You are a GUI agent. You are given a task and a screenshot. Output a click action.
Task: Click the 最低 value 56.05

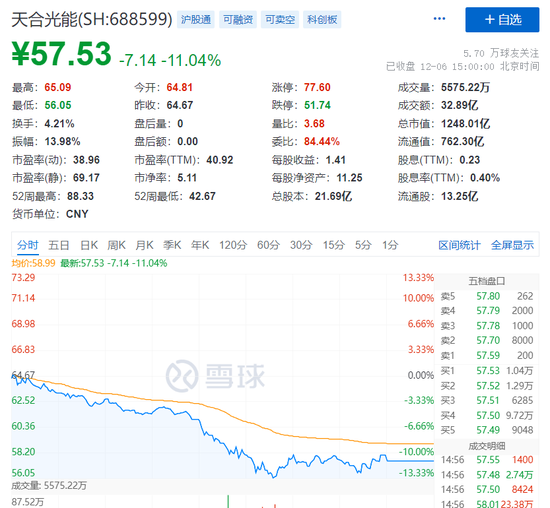(x=58, y=105)
